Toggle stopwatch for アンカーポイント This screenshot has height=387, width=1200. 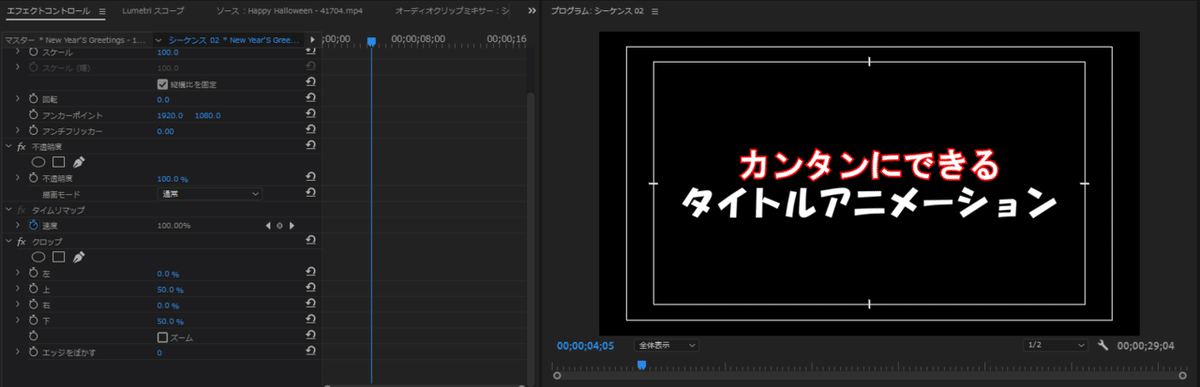pyautogui.click(x=32, y=115)
